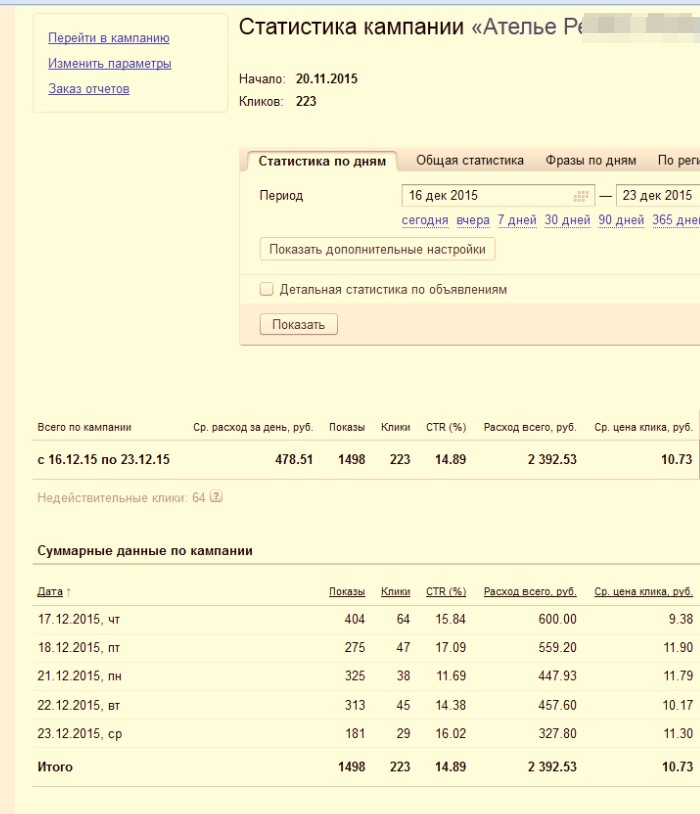Image resolution: width=700 pixels, height=814 pixels.
Task: Open the start date calendar picker icon
Action: (581, 196)
